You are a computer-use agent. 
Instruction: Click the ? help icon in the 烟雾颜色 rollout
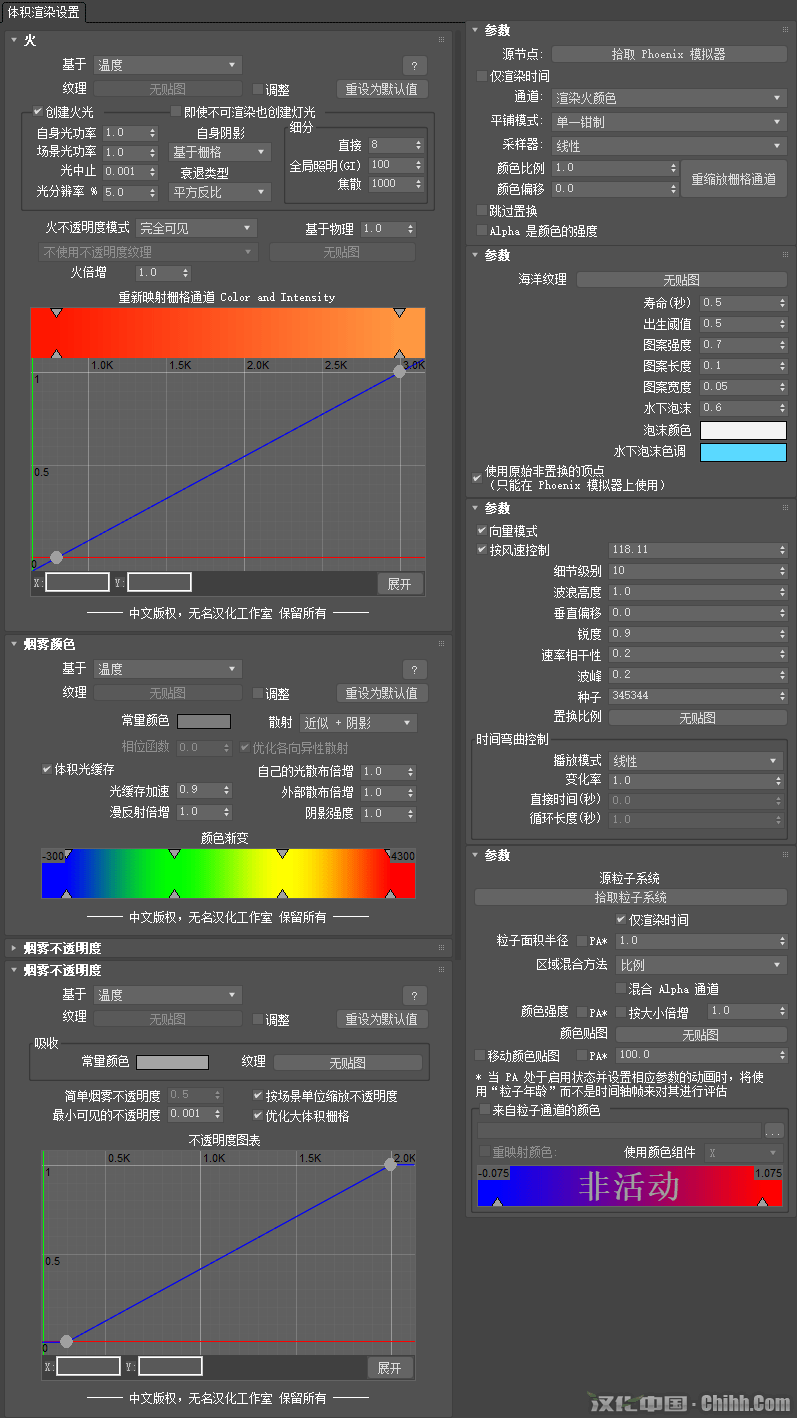coord(414,670)
